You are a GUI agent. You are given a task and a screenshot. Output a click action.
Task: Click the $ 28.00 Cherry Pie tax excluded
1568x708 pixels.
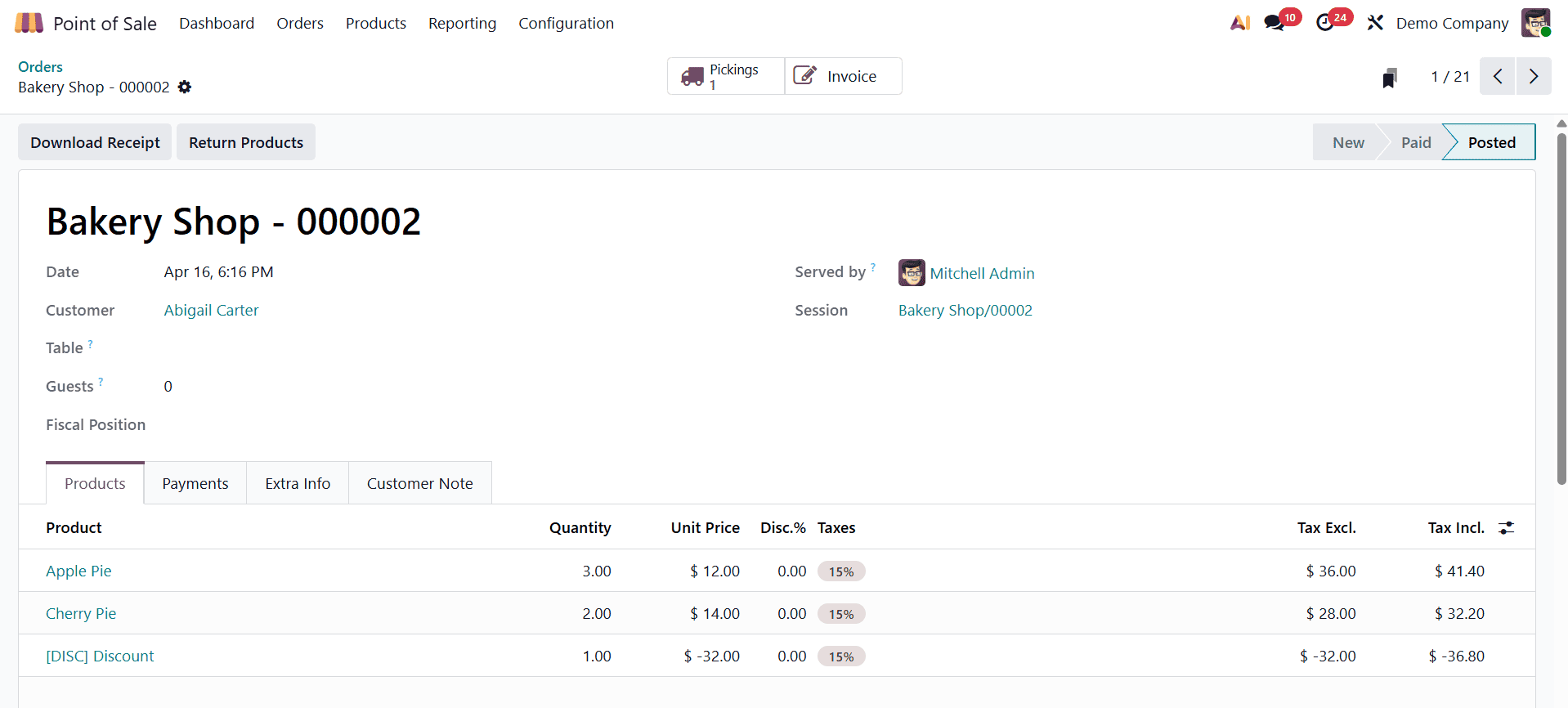[1331, 613]
